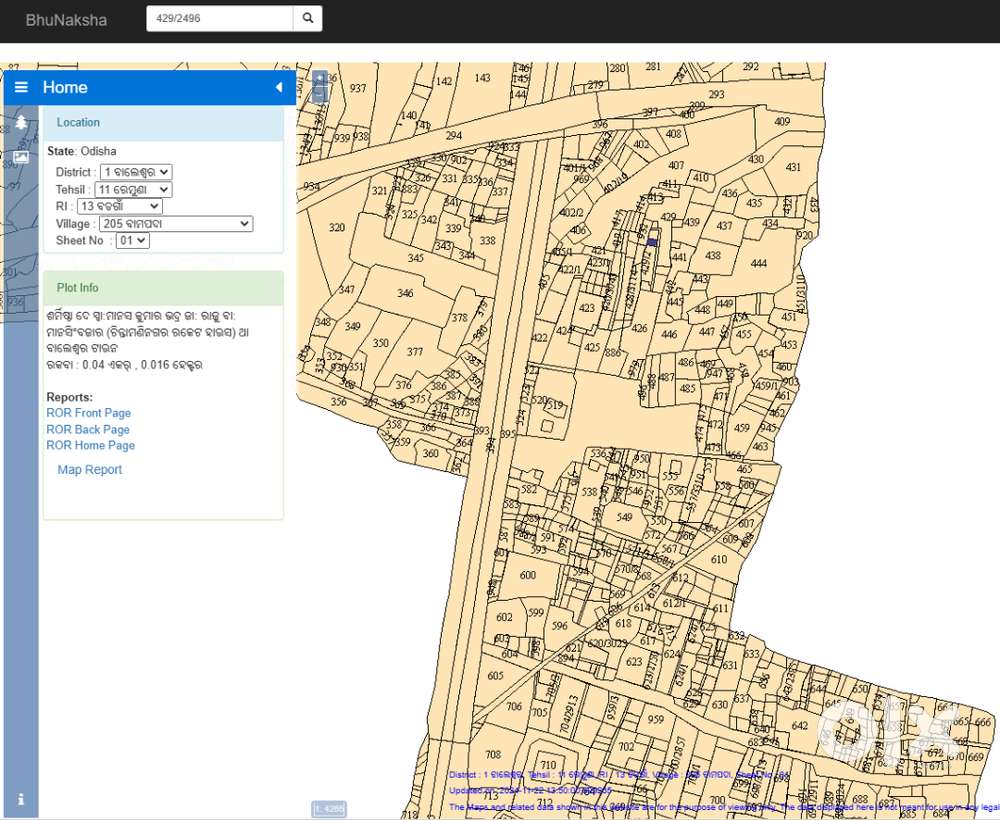Click the Map Report link
The height and width of the screenshot is (820, 1000).
tap(90, 470)
